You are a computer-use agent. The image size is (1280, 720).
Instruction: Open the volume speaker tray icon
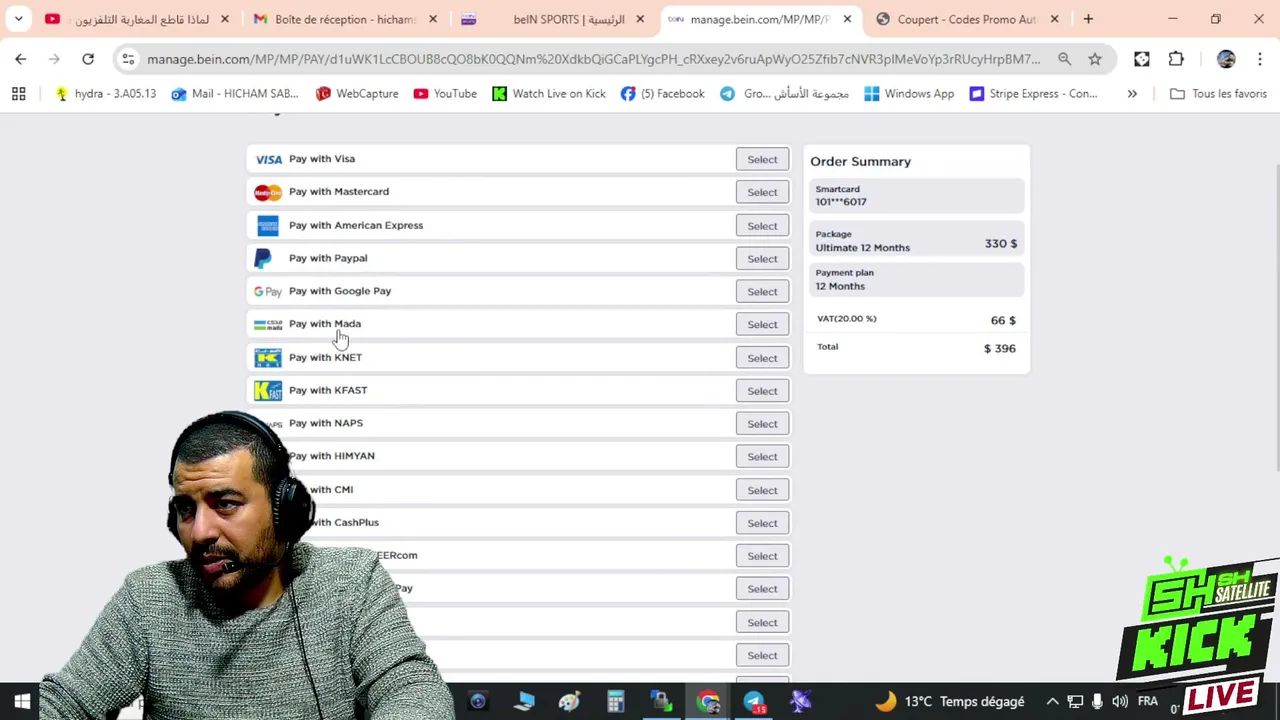1120,702
